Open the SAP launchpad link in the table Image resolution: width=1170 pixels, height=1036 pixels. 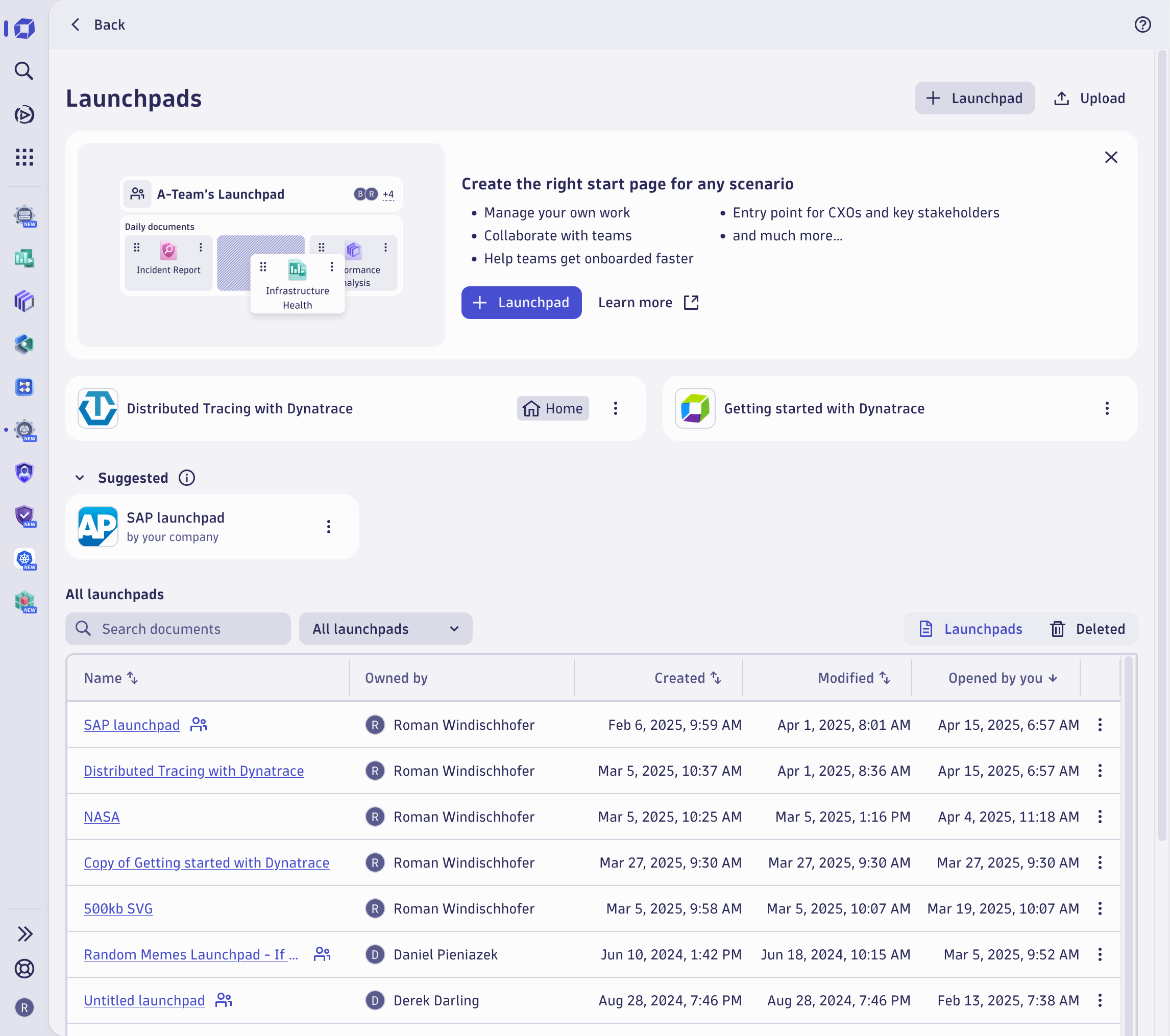pyautogui.click(x=132, y=725)
